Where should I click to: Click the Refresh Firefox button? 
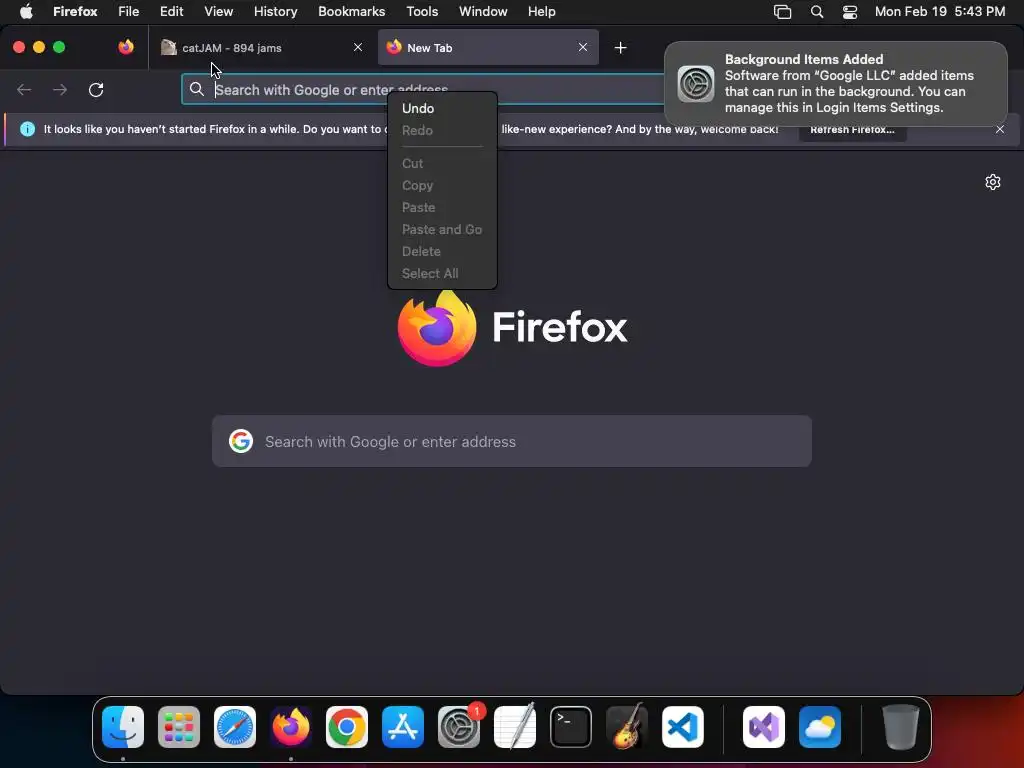[x=852, y=129]
